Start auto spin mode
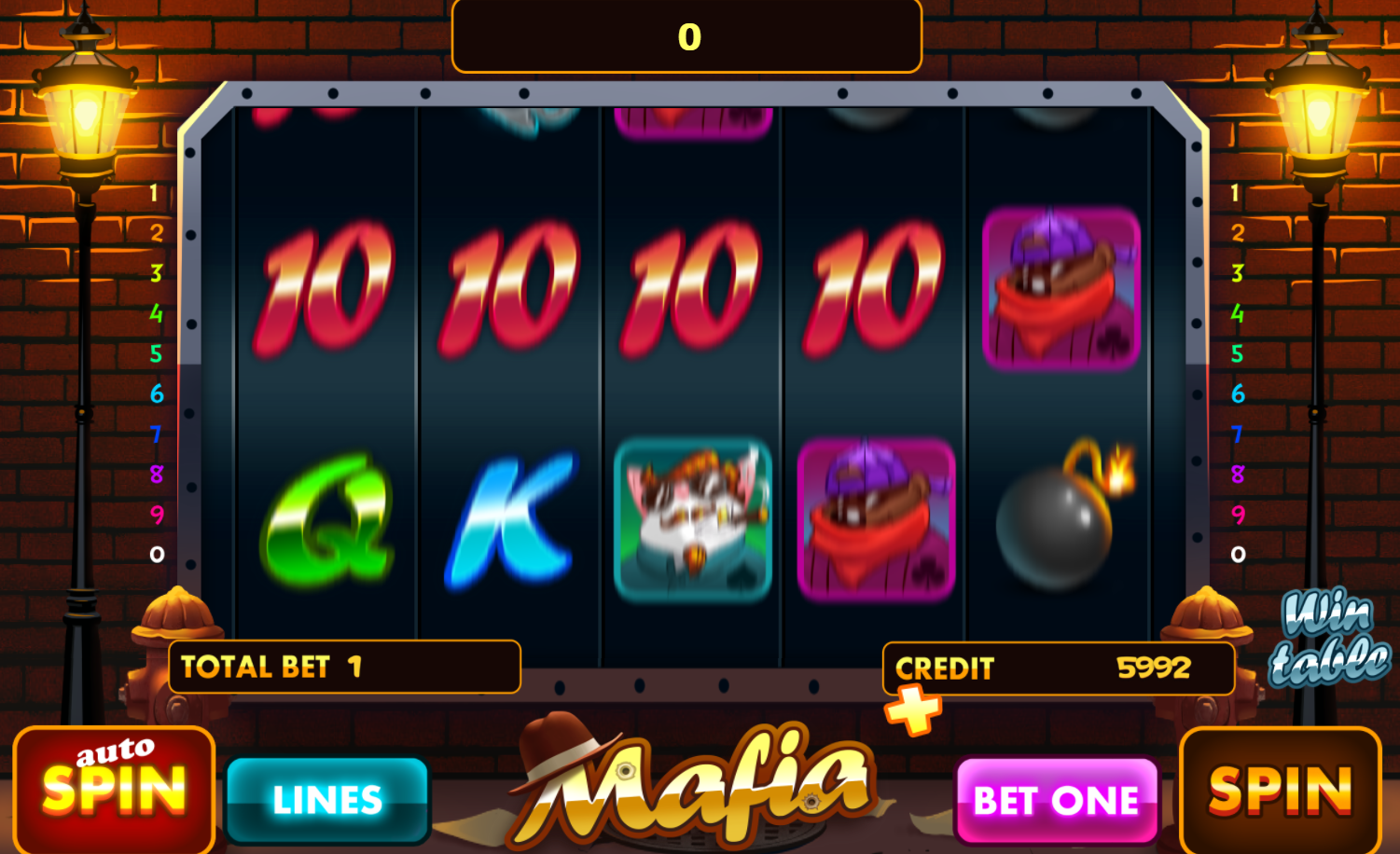The height and width of the screenshot is (854, 1400). [114, 790]
